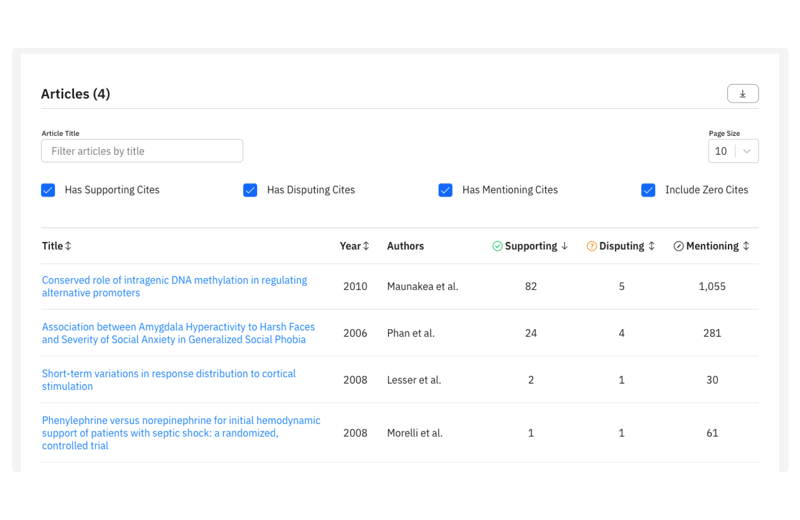Click the Disputing orange question icon
Viewport: 800px width, 520px height.
click(591, 246)
